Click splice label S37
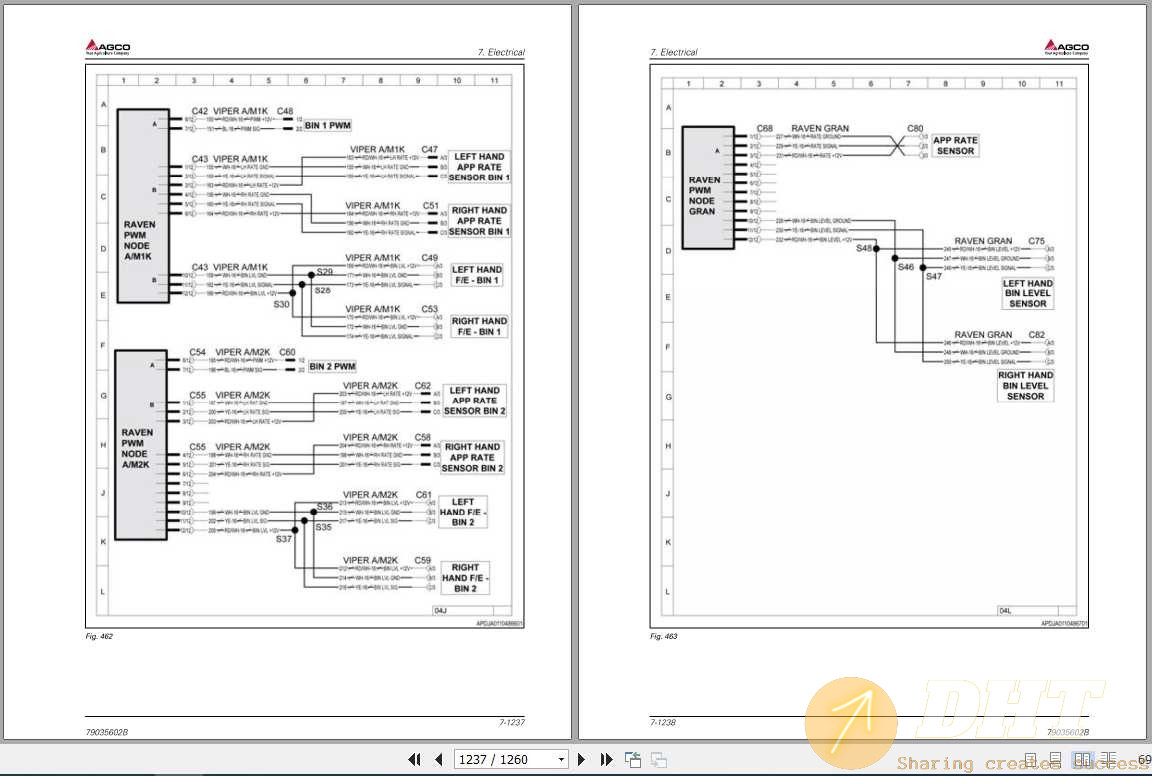This screenshot has width=1152, height=776. 284,539
